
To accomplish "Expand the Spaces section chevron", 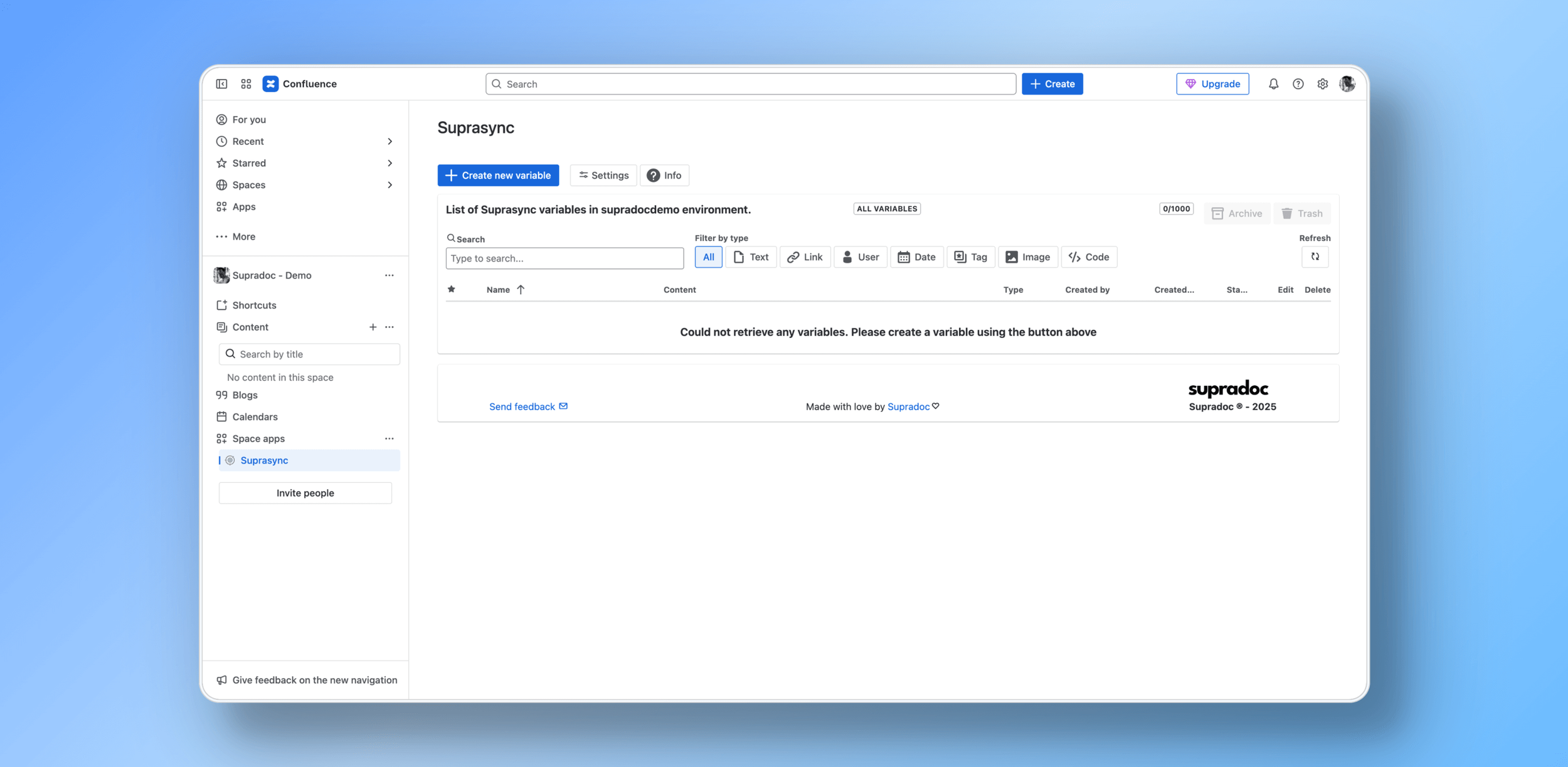I will [389, 185].
